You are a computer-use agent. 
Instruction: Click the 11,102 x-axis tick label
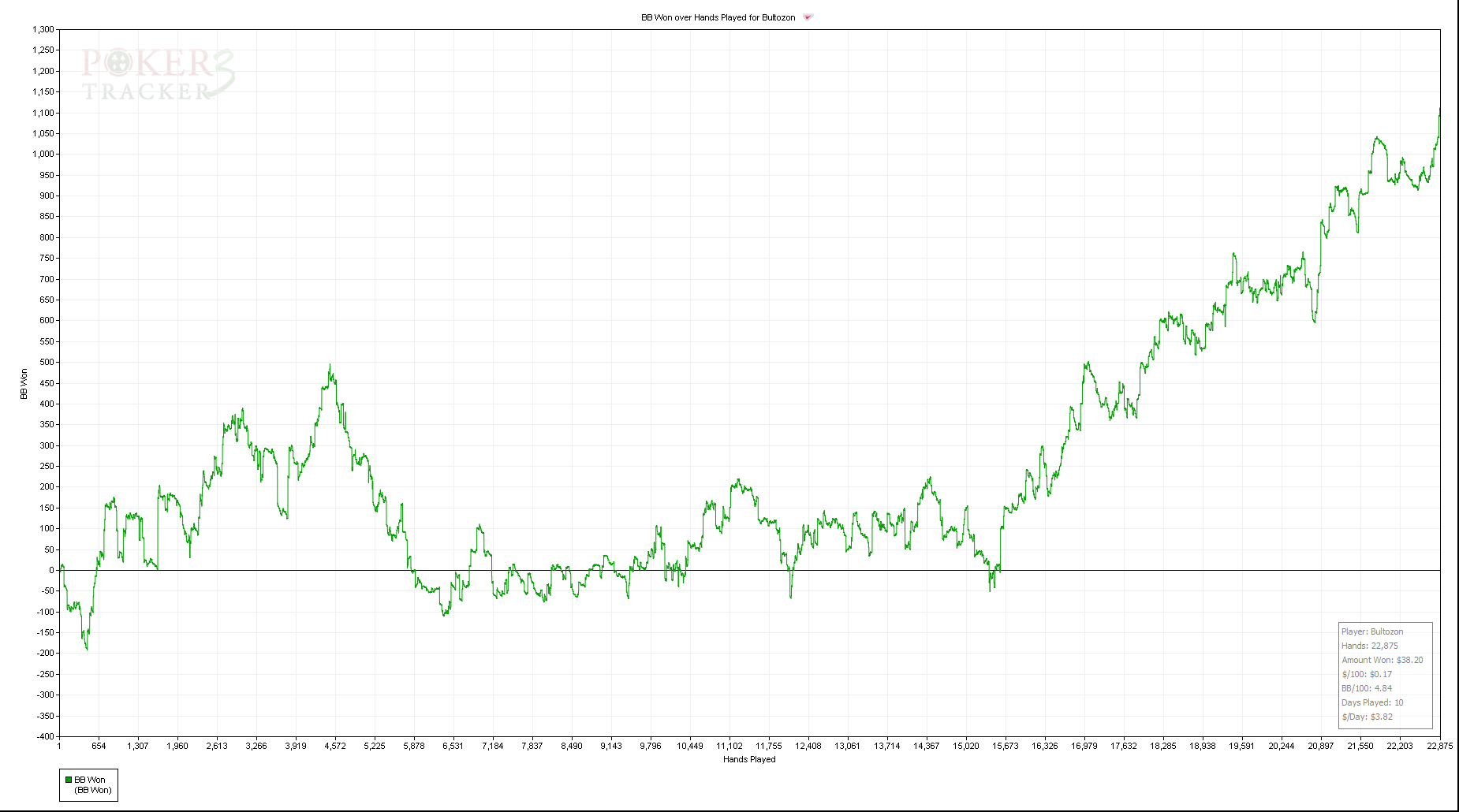(x=729, y=746)
